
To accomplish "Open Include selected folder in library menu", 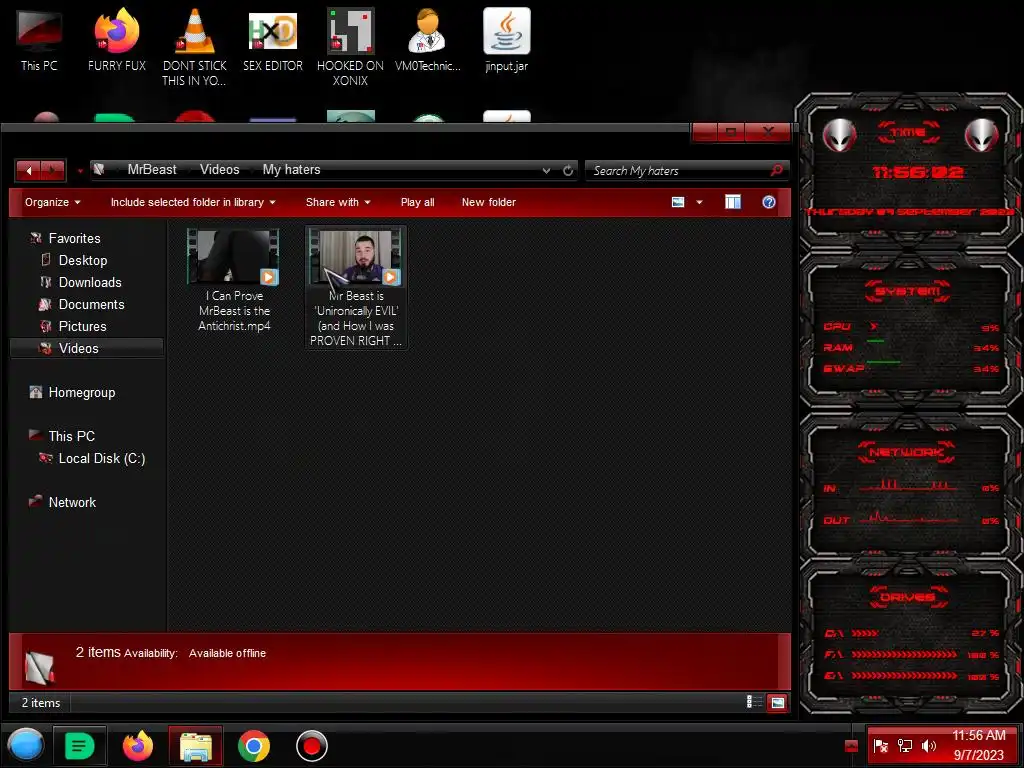I will tap(193, 202).
